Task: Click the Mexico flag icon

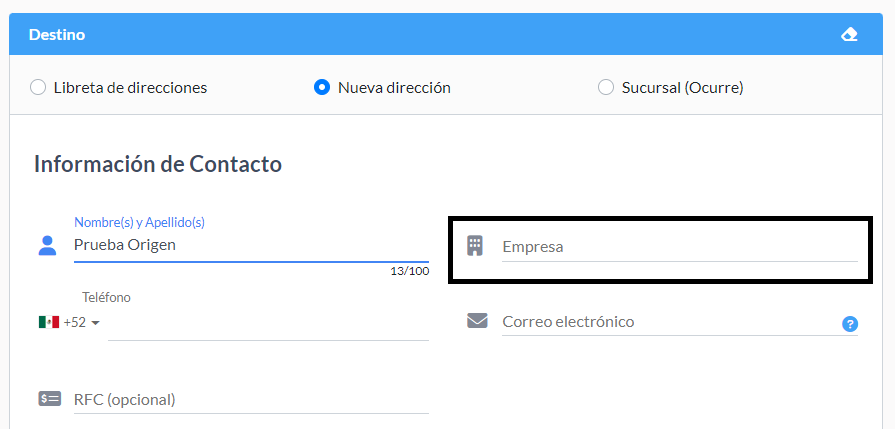Action: point(49,322)
